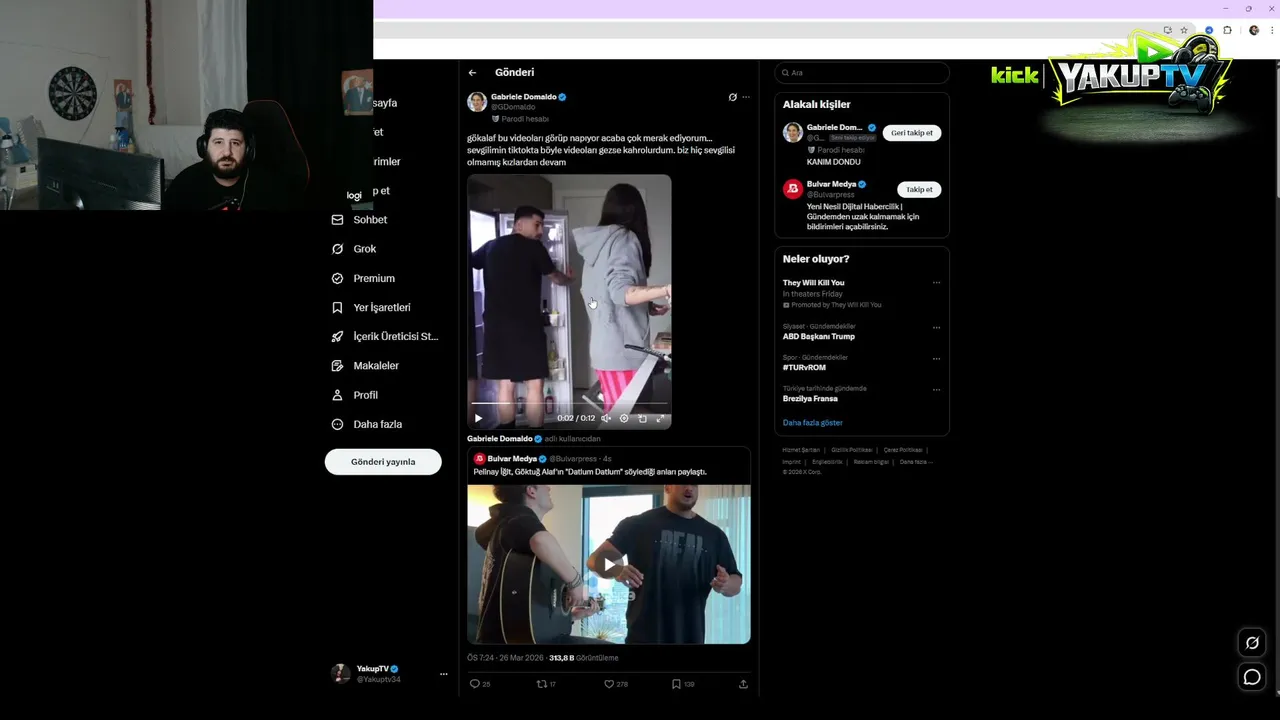Click the post timestamp ÖS 7:24
This screenshot has height=720, width=1280.
505,658
